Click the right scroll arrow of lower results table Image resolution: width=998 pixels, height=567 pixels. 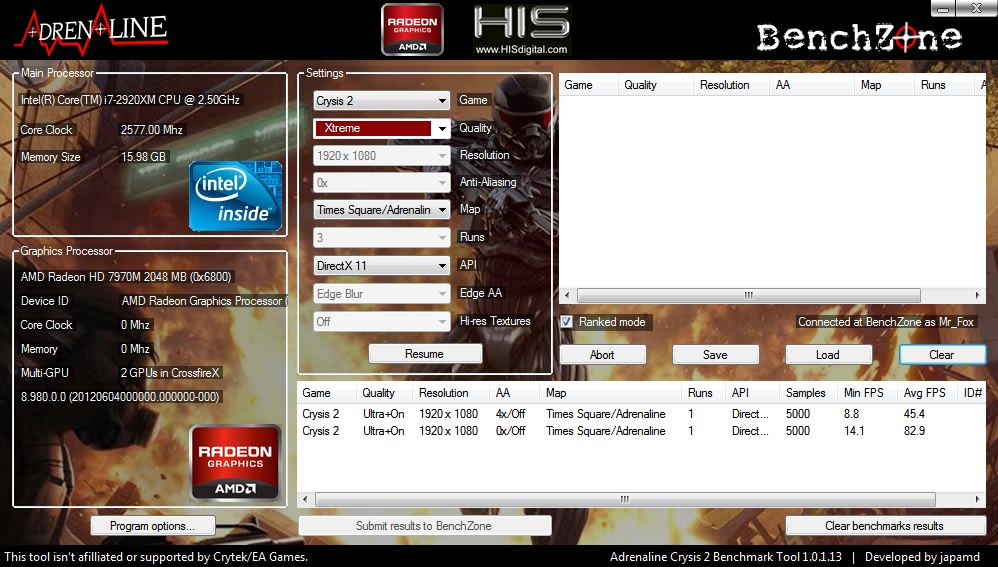[x=978, y=500]
